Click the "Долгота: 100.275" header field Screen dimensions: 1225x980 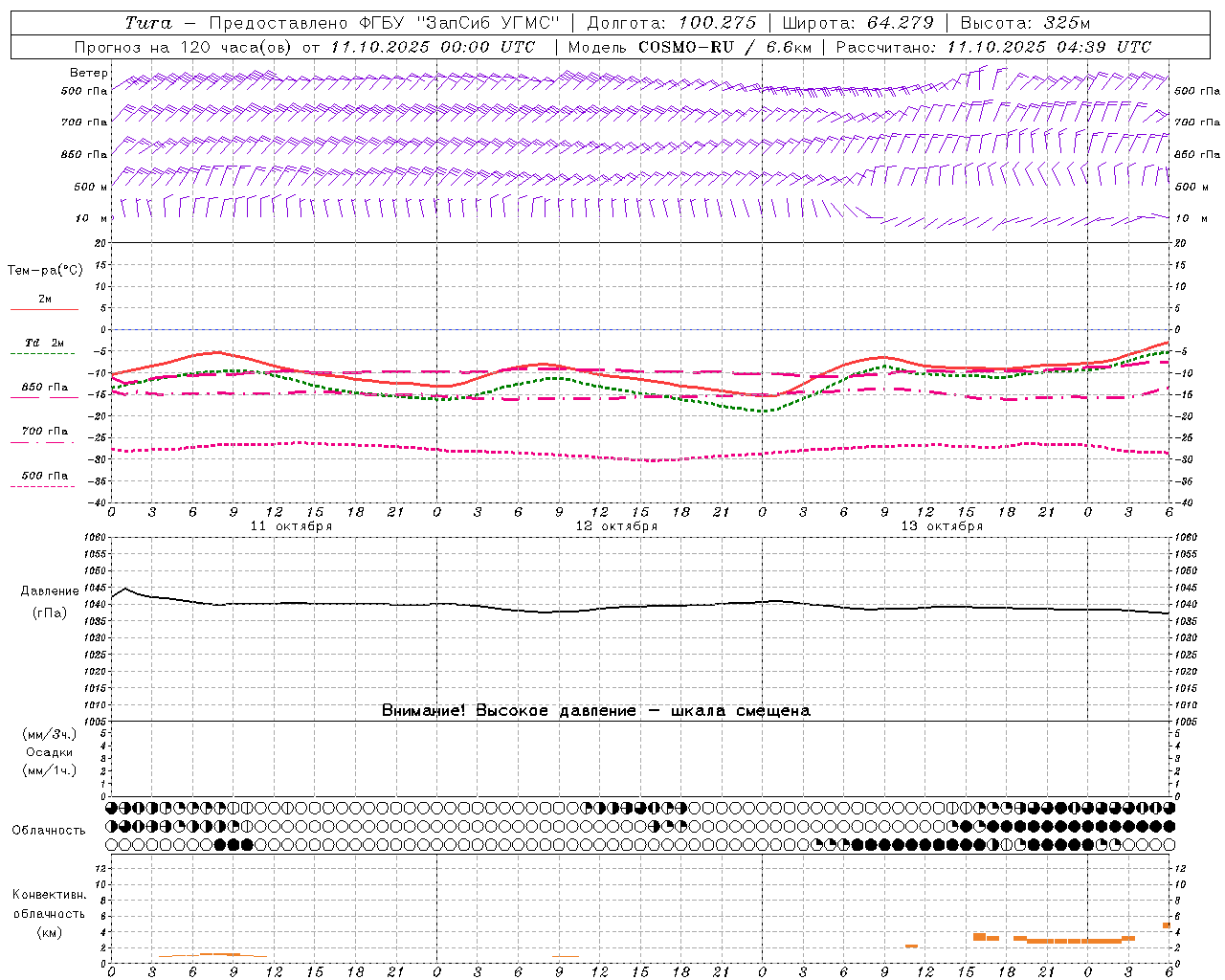672,23
